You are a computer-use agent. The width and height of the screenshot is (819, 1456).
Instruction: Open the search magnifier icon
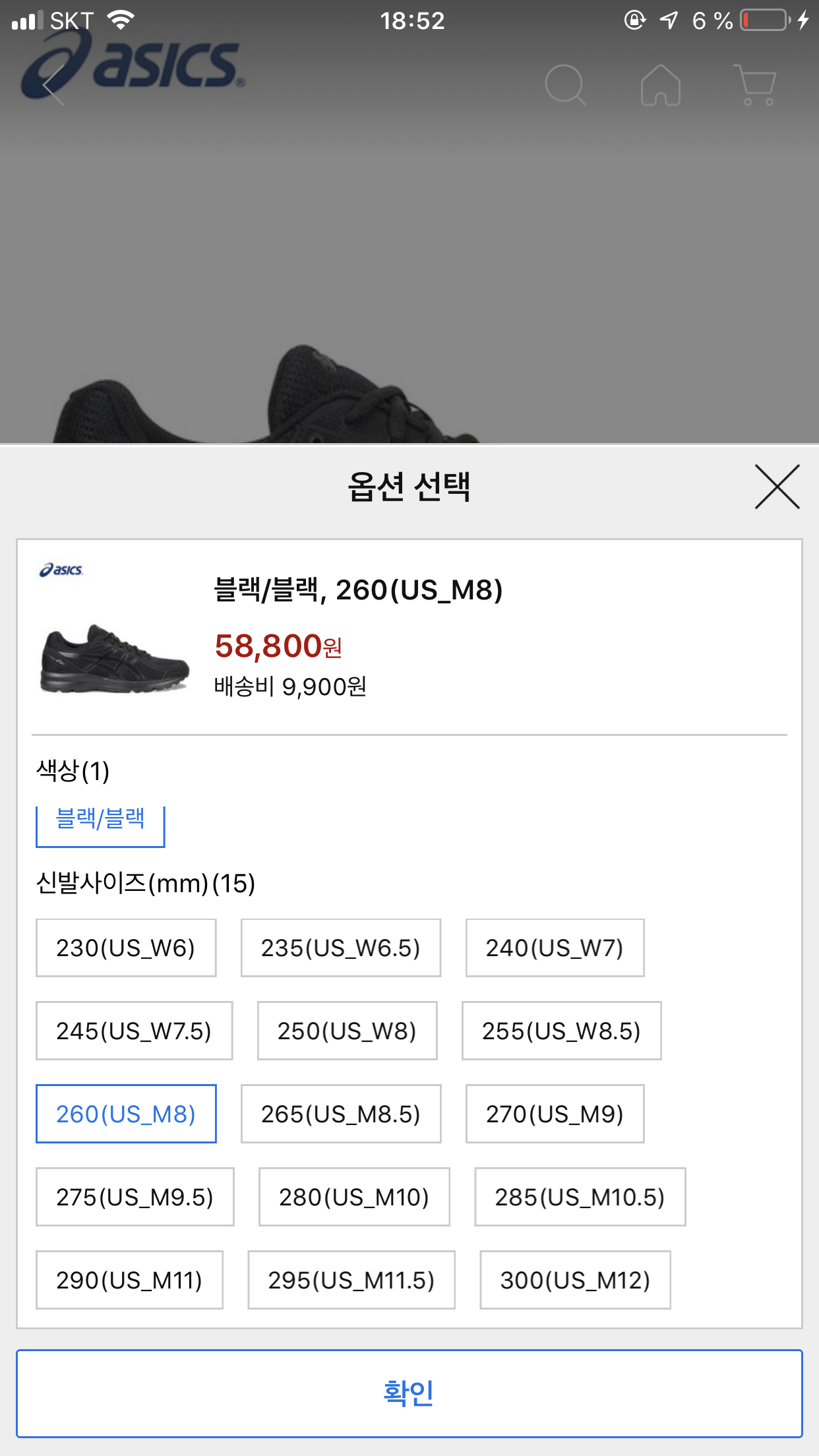565,84
